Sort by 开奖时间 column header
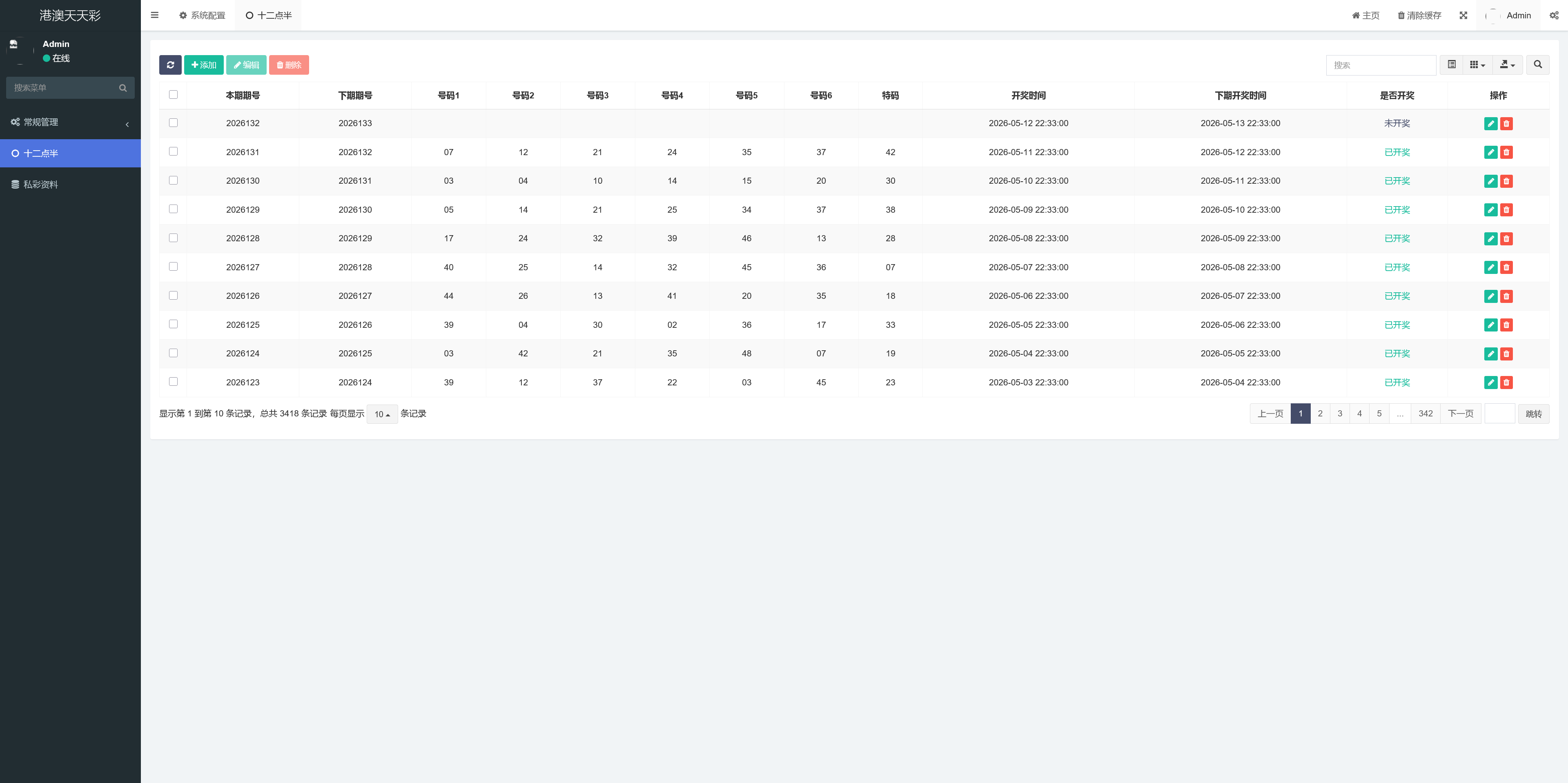Viewport: 1568px width, 783px height. click(1029, 96)
